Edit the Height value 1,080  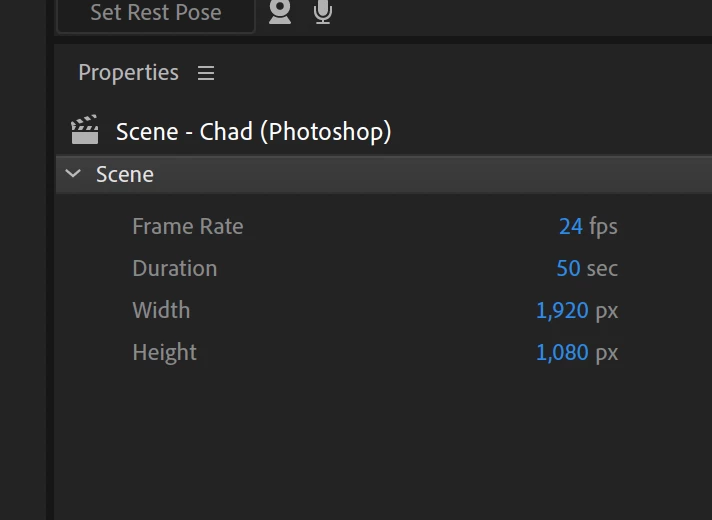pos(562,352)
